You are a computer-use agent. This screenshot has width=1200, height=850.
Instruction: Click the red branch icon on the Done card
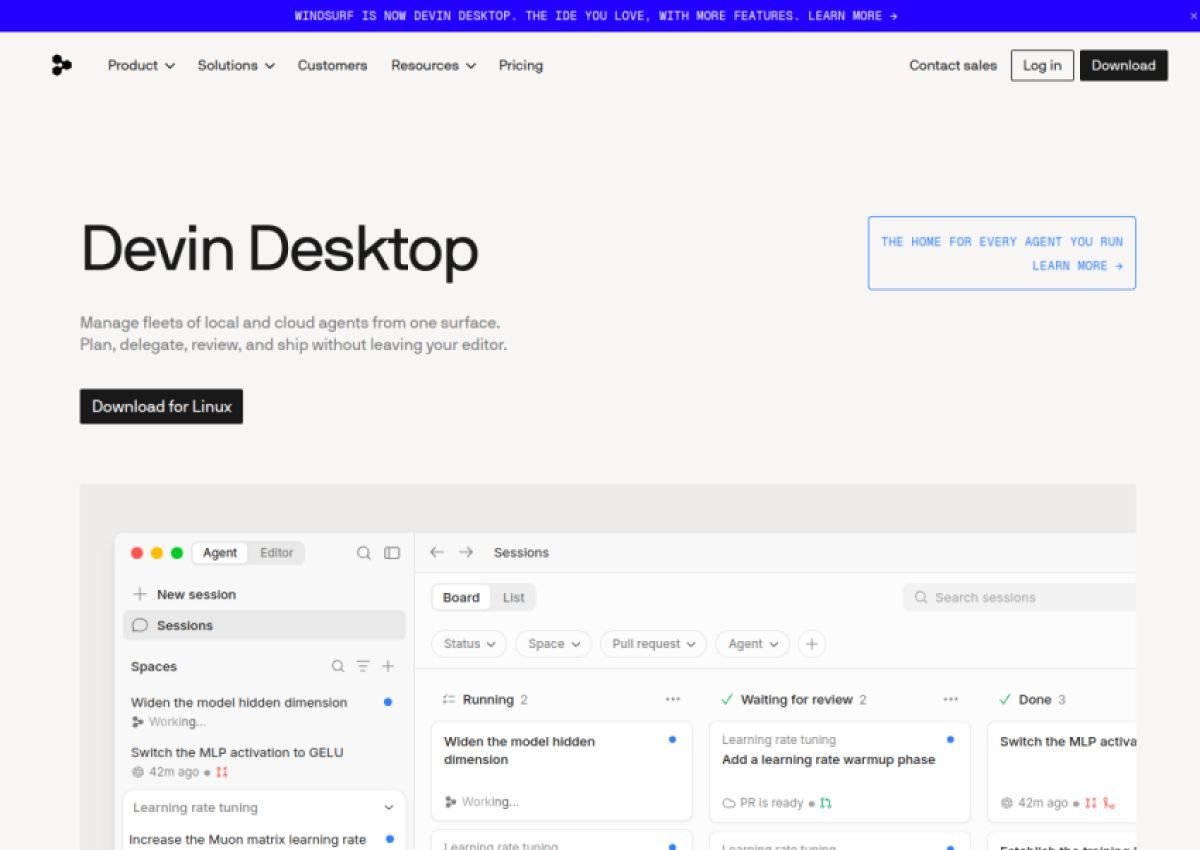(x=1109, y=803)
